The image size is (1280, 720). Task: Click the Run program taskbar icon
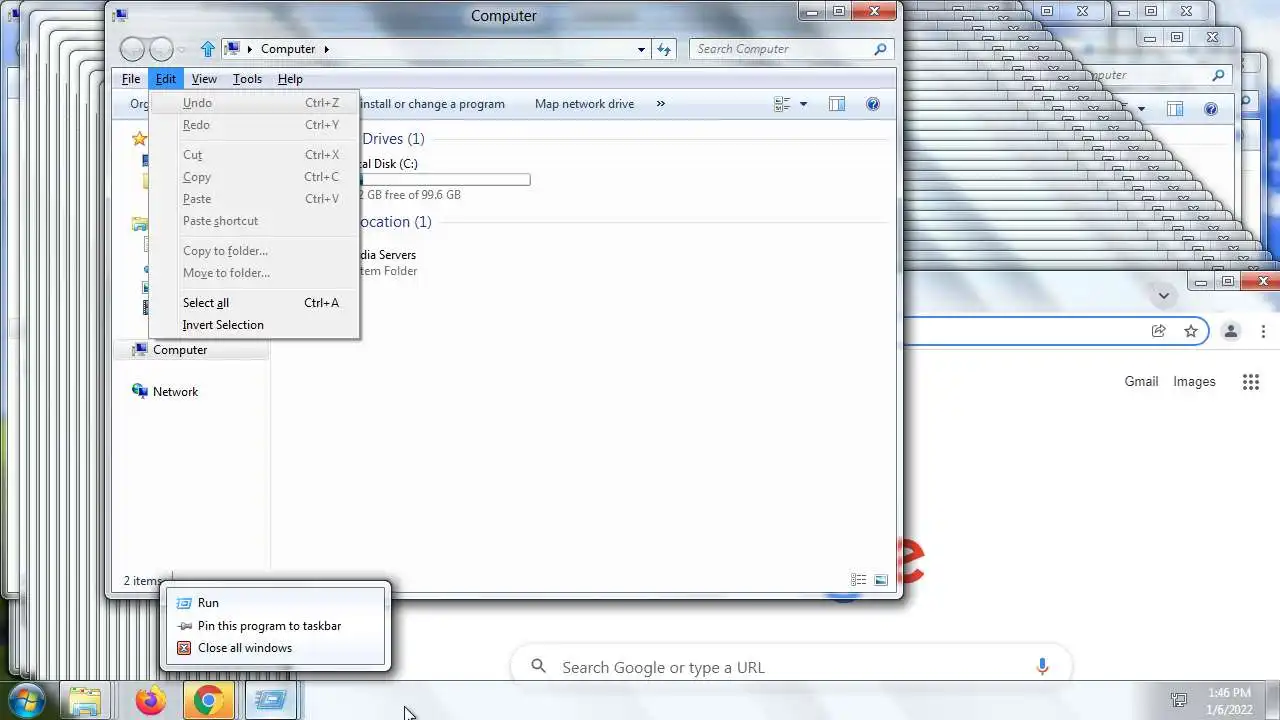pyautogui.click(x=270, y=701)
